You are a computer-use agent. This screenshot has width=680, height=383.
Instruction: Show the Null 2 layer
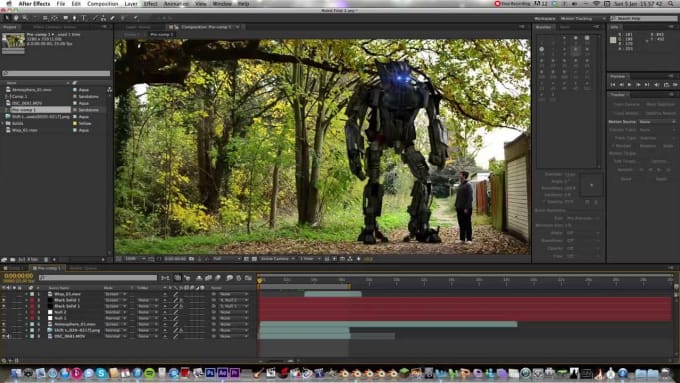tap(4, 312)
